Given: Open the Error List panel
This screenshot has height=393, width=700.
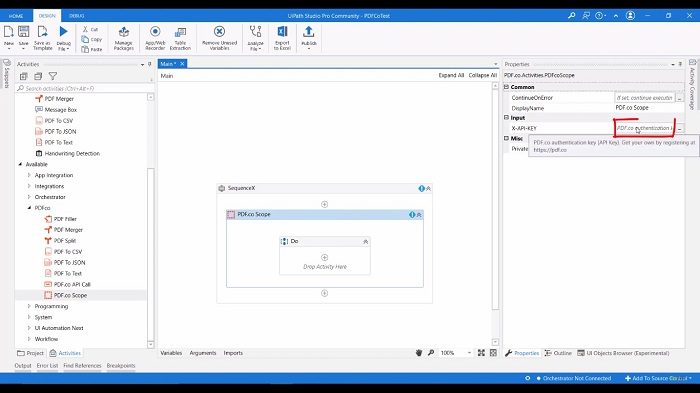Looking at the screenshot, I should 47,365.
